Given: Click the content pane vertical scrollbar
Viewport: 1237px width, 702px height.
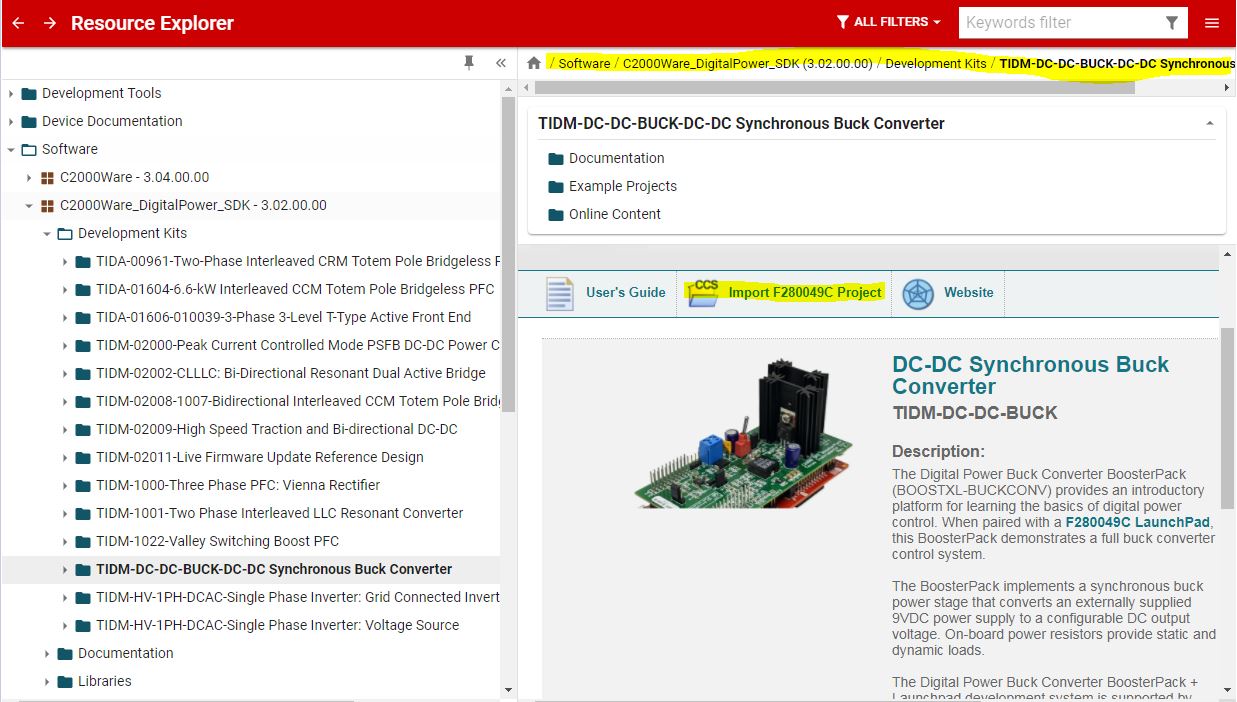Looking at the screenshot, I should point(1228,420).
